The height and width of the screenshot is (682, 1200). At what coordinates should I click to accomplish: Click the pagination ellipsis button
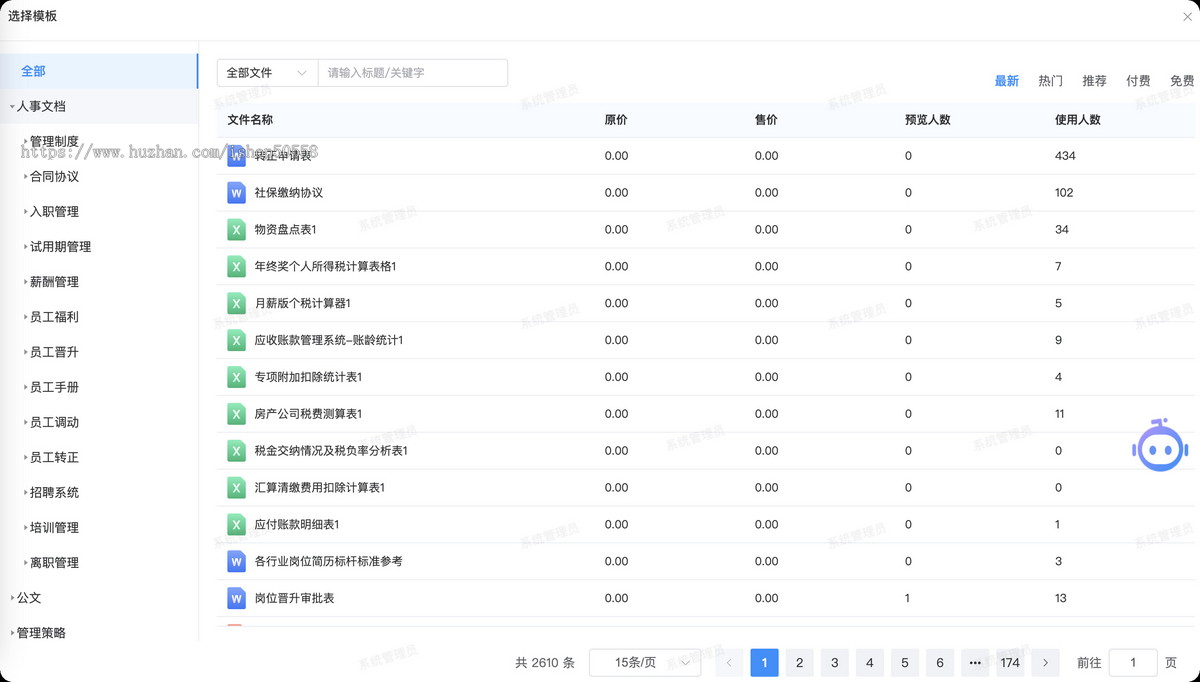pos(975,663)
